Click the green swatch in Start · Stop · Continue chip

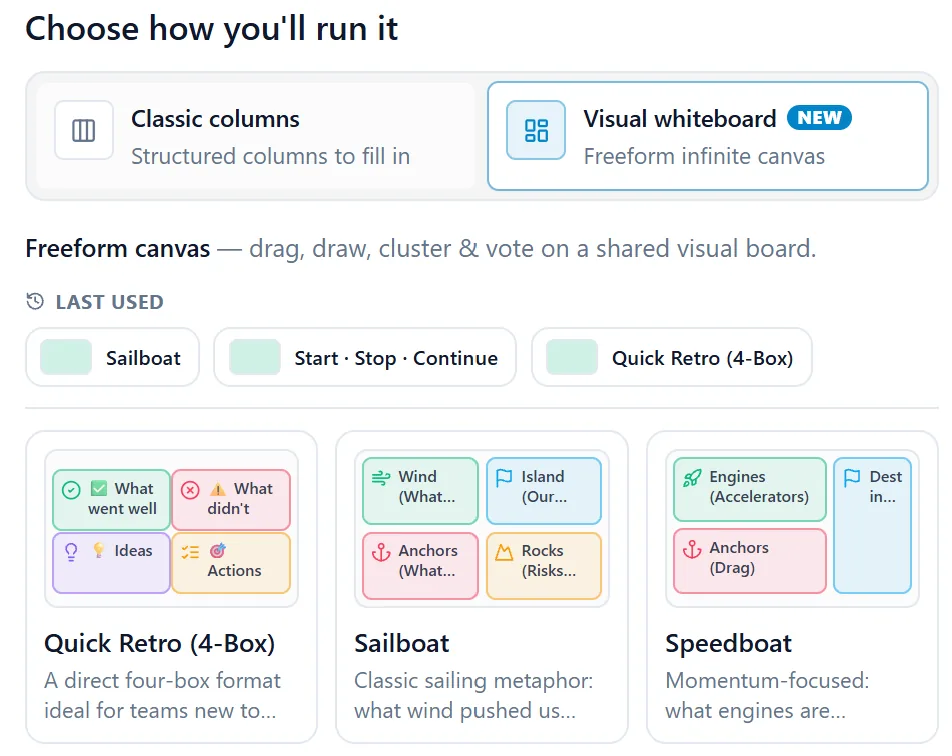(254, 357)
